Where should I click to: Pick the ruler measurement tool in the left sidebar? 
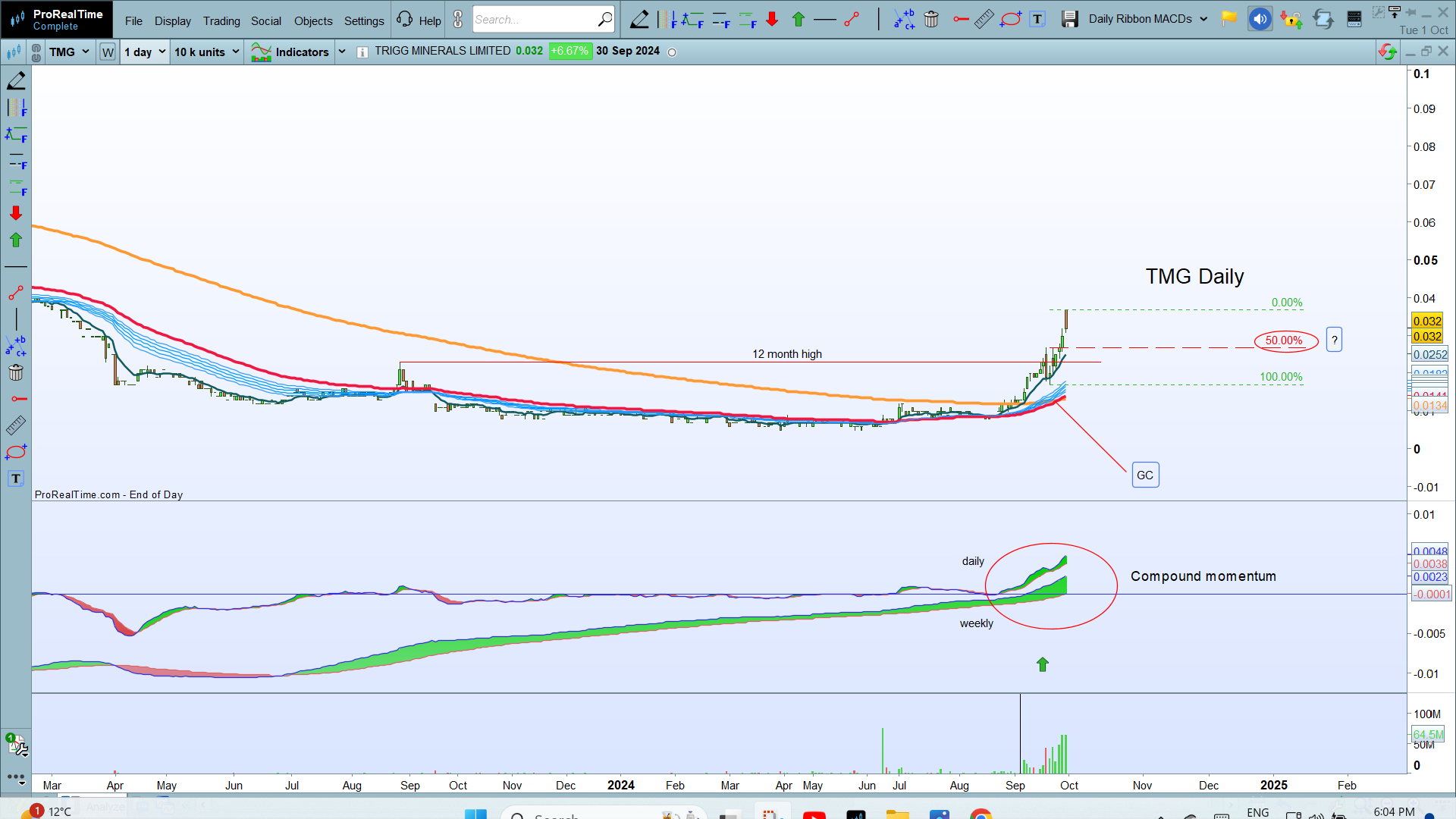click(16, 425)
